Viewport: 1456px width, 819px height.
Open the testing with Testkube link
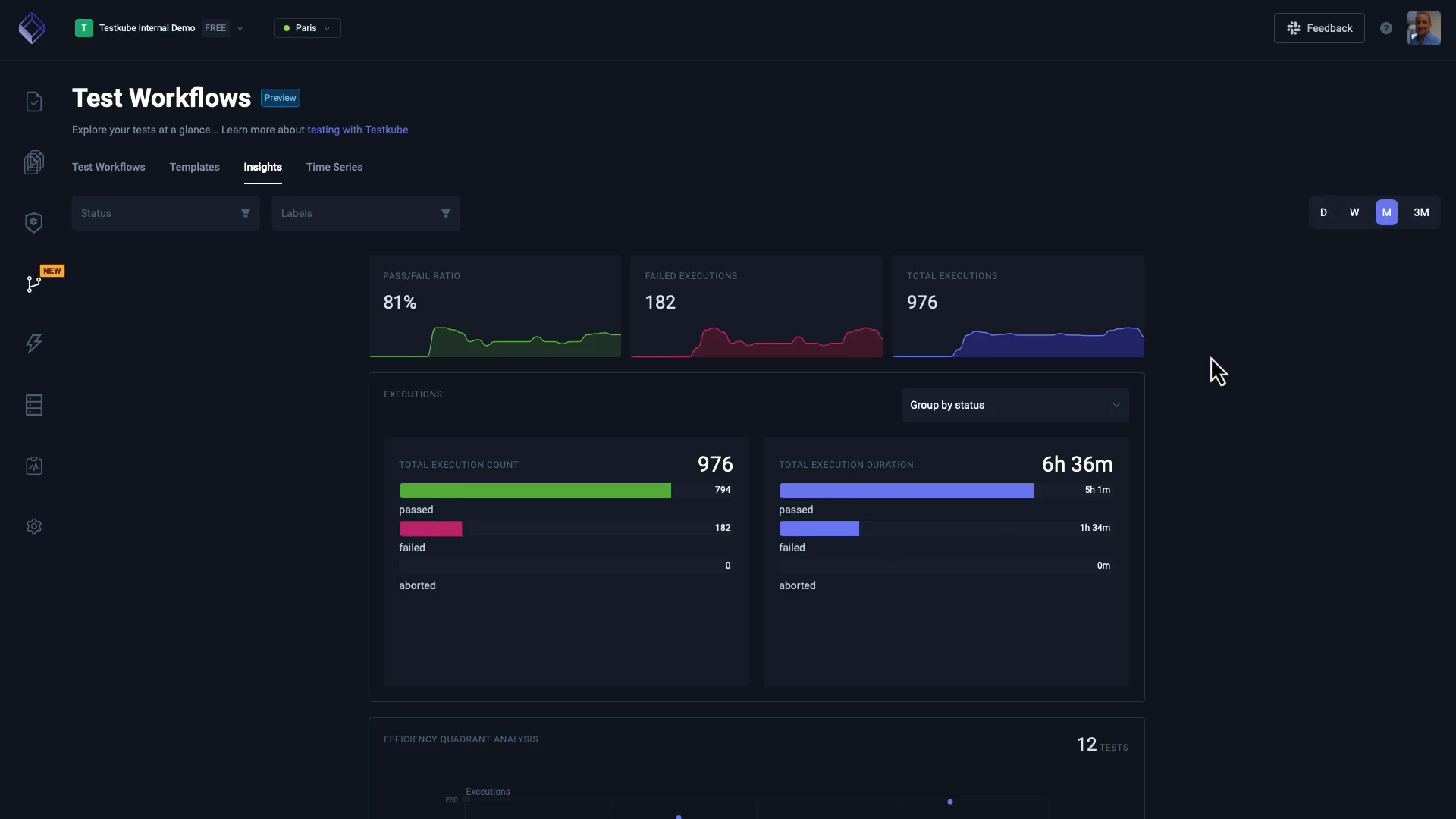tap(357, 130)
